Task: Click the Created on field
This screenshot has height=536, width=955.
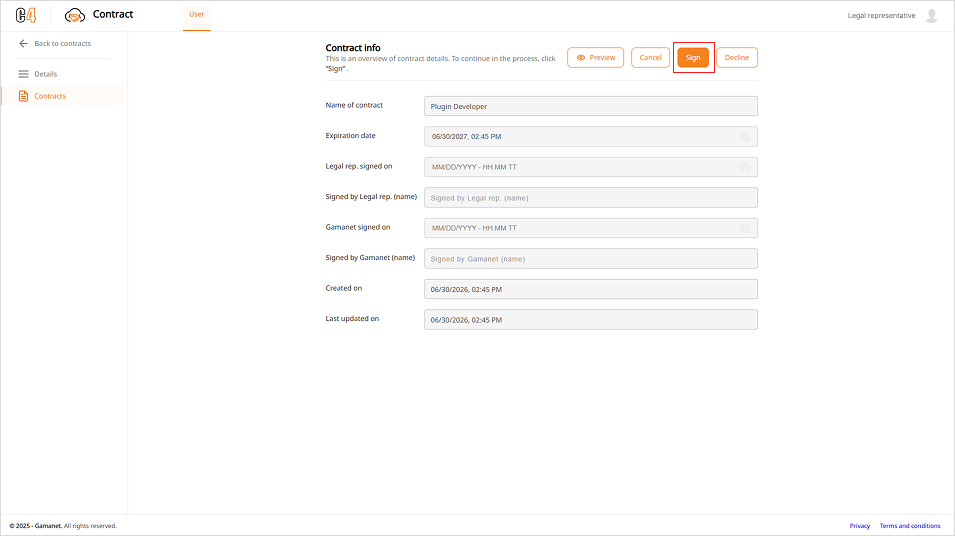Action: [x=591, y=289]
